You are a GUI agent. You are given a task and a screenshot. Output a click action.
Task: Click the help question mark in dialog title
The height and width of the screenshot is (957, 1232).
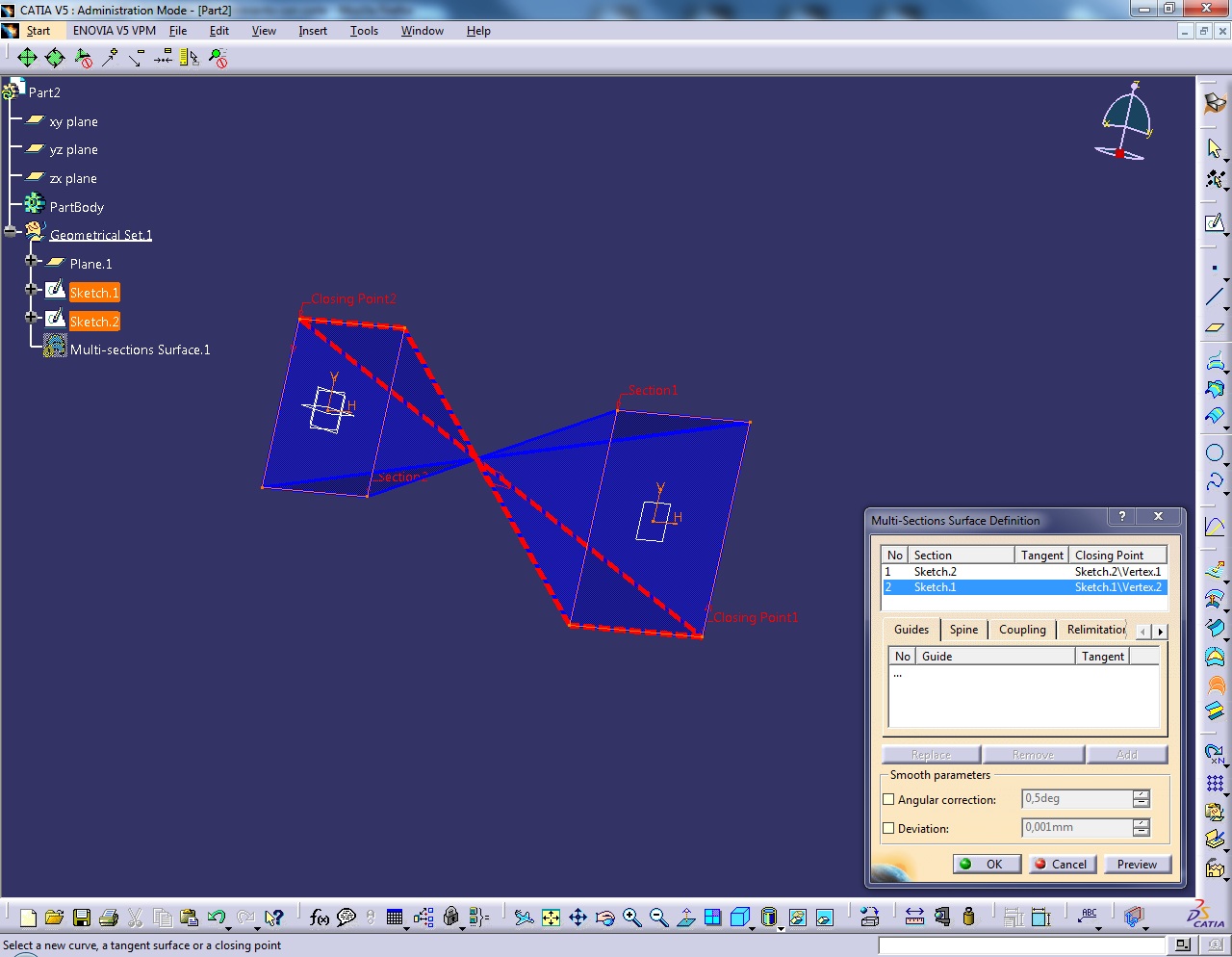click(1121, 516)
